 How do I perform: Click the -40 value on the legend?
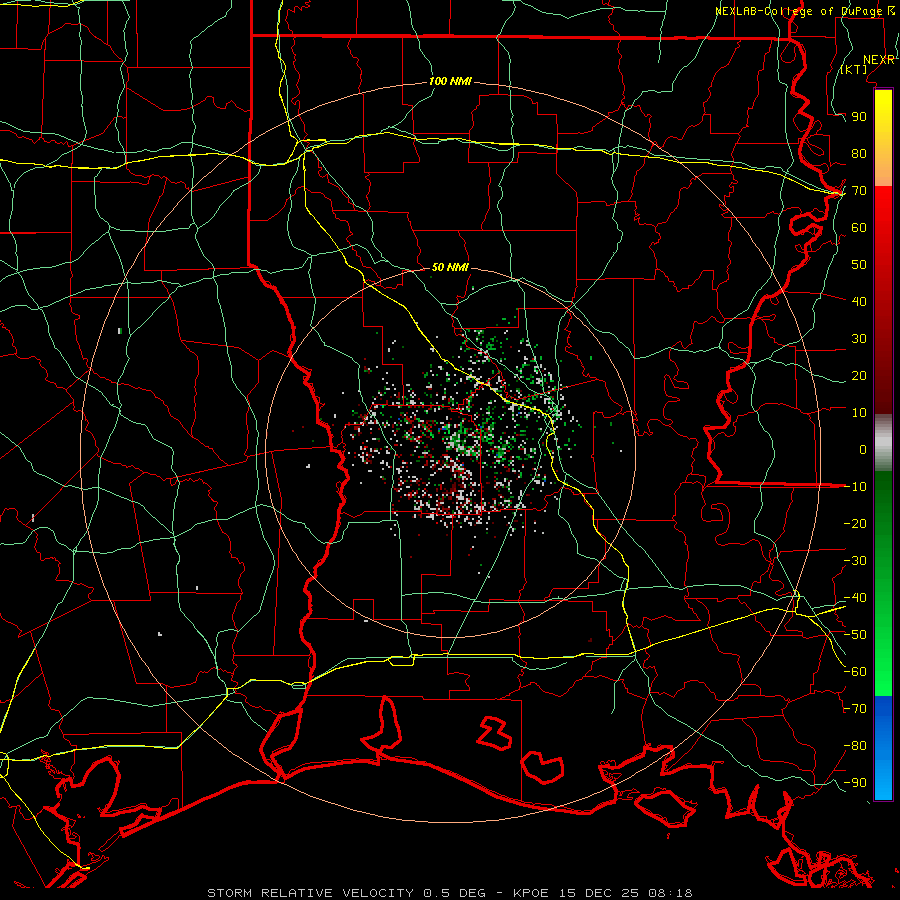coord(855,598)
